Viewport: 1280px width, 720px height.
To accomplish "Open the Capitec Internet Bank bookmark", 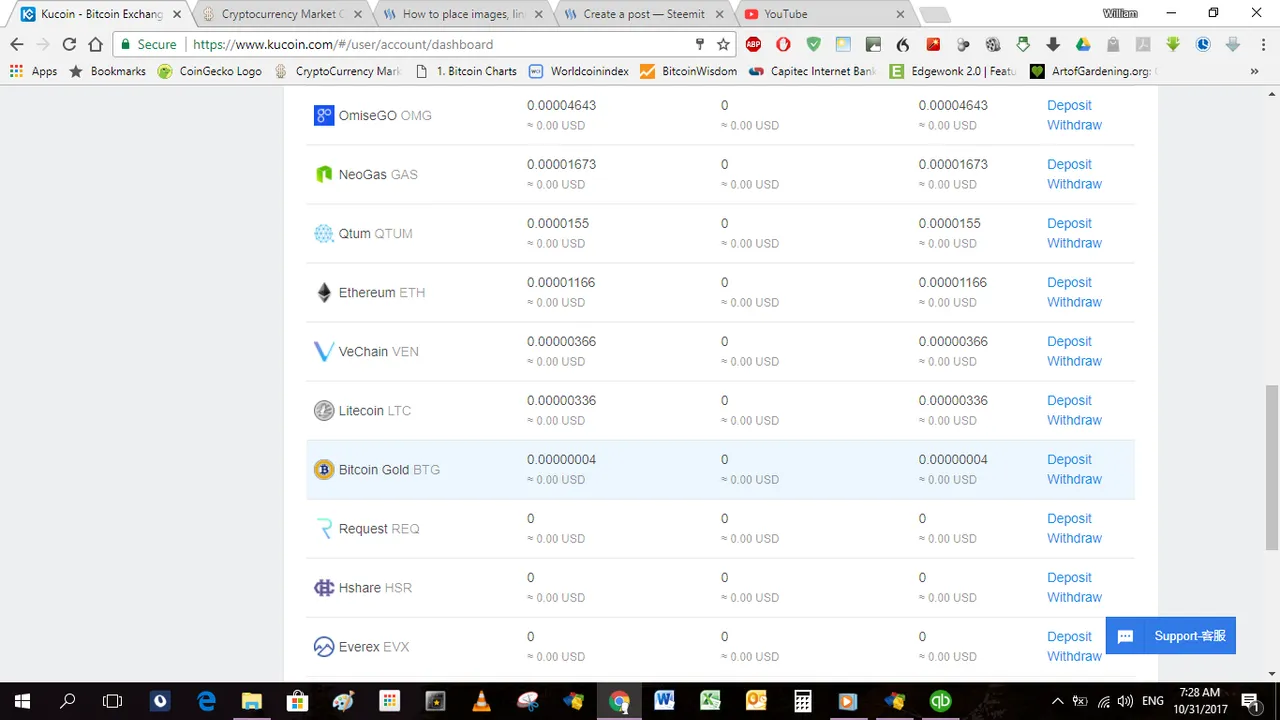I will pos(812,71).
